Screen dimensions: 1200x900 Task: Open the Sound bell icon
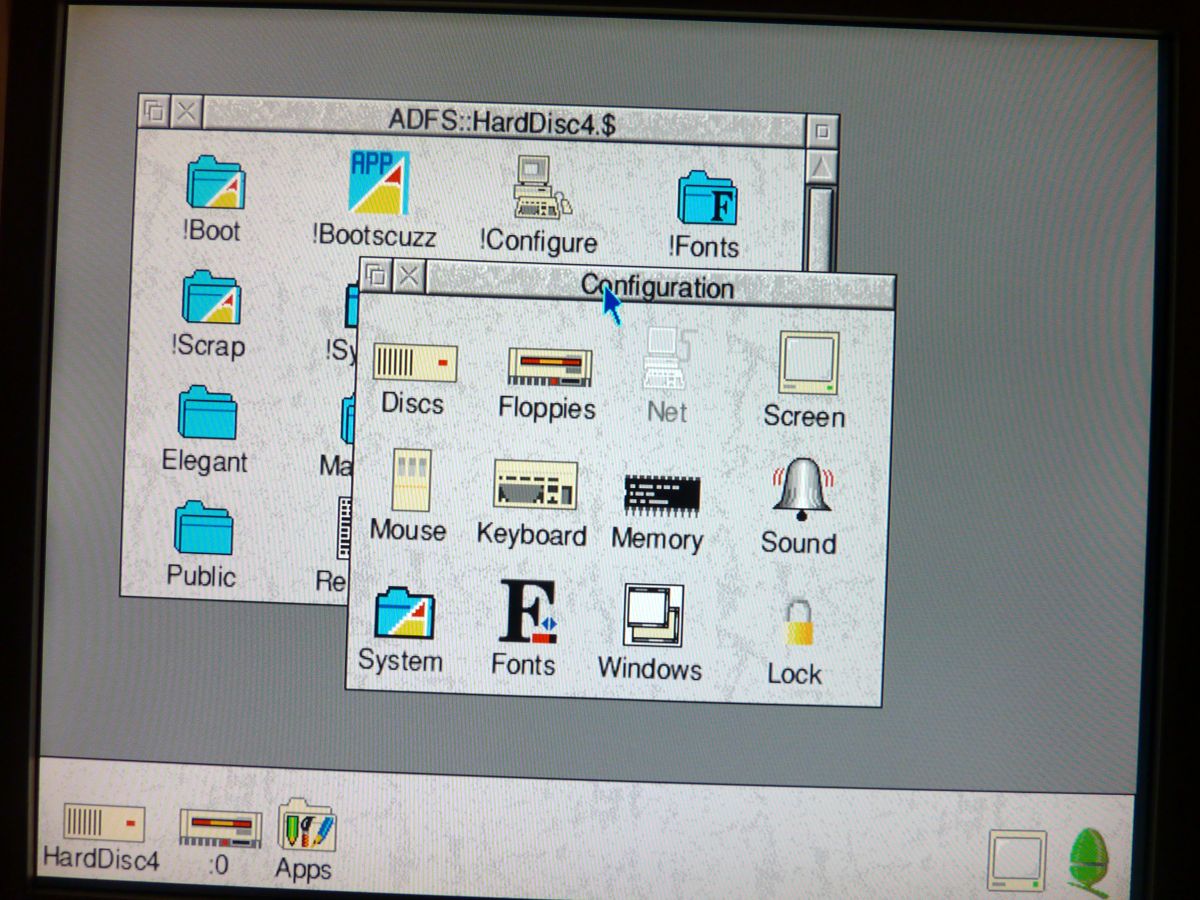tap(801, 488)
